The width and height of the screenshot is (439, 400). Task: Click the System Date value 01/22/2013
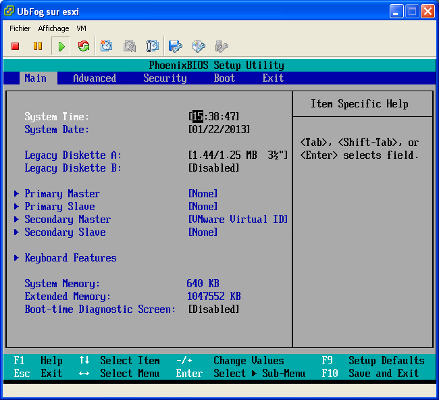[219, 129]
